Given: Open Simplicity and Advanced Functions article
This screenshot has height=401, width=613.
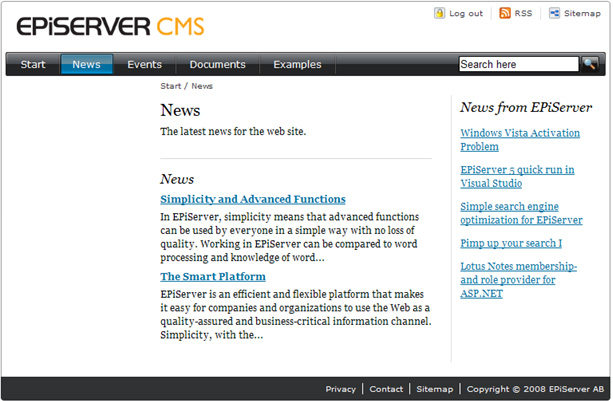Looking at the screenshot, I should pos(252,199).
